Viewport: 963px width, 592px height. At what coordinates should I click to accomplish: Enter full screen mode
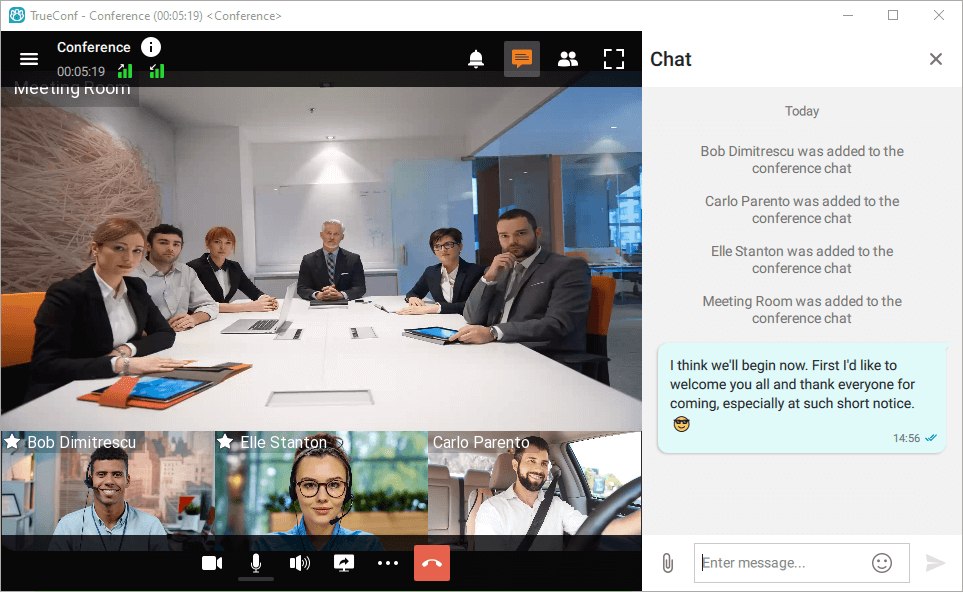click(613, 59)
